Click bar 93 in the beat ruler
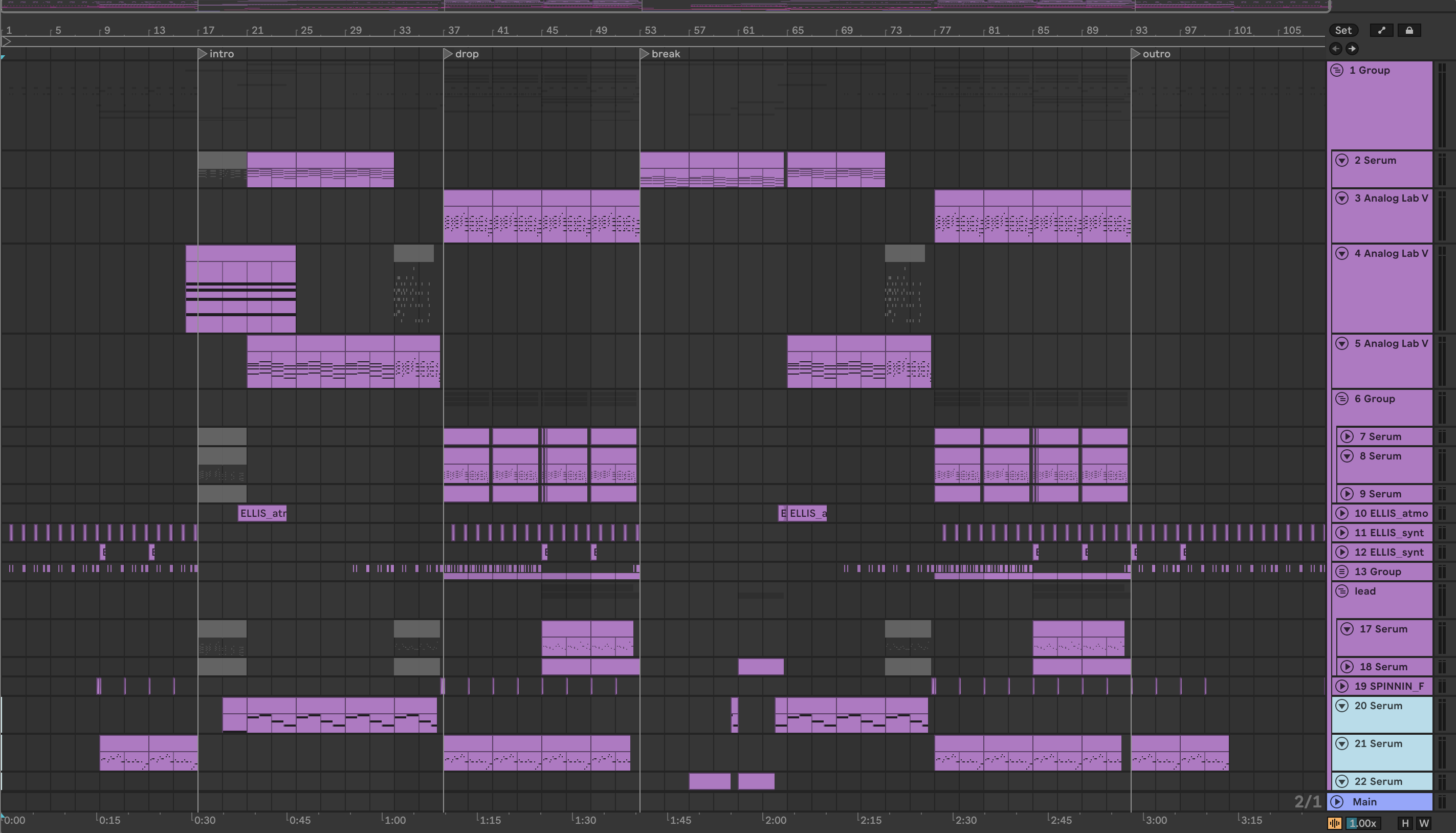Viewport: 1456px width, 833px height. (x=1141, y=30)
